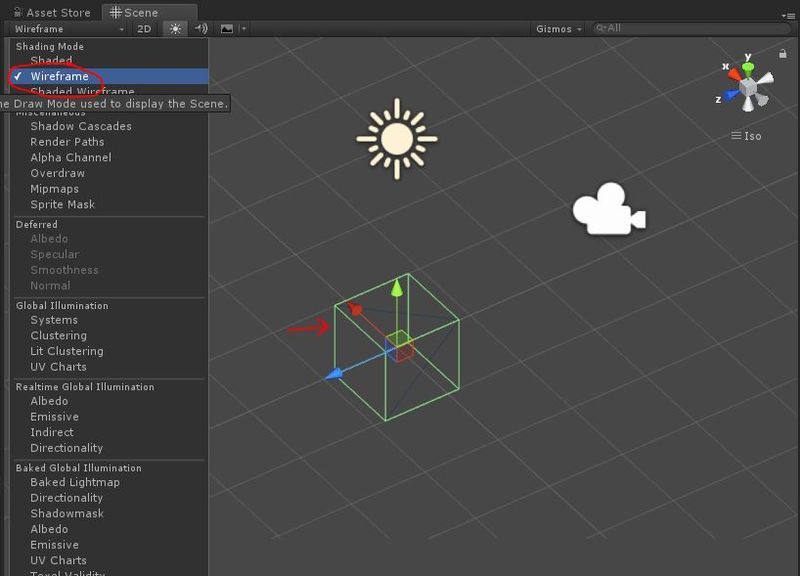Click the green Y-axis move arrow
This screenshot has width=800, height=576.
(396, 287)
